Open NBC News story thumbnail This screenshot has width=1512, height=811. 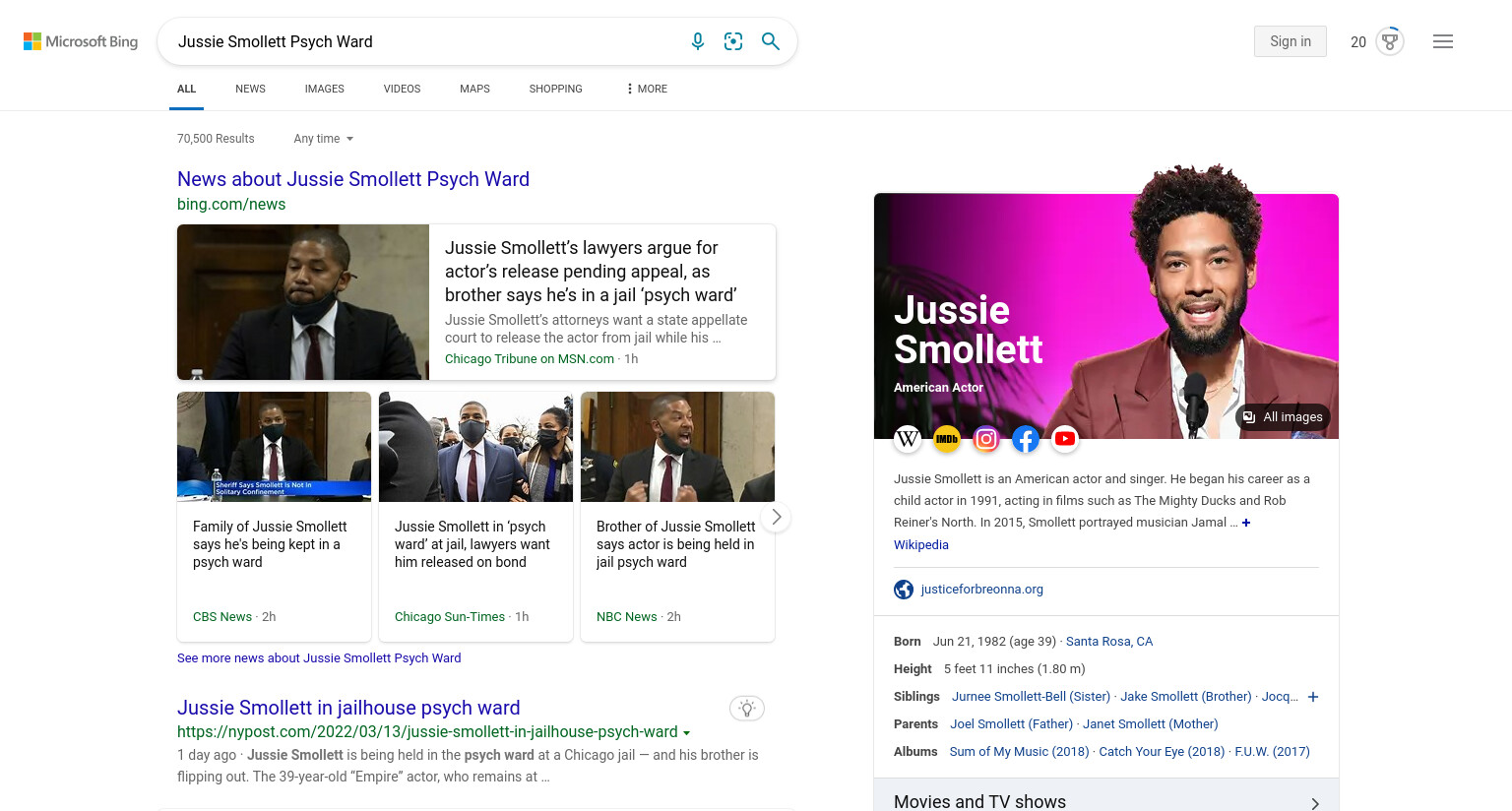point(677,447)
